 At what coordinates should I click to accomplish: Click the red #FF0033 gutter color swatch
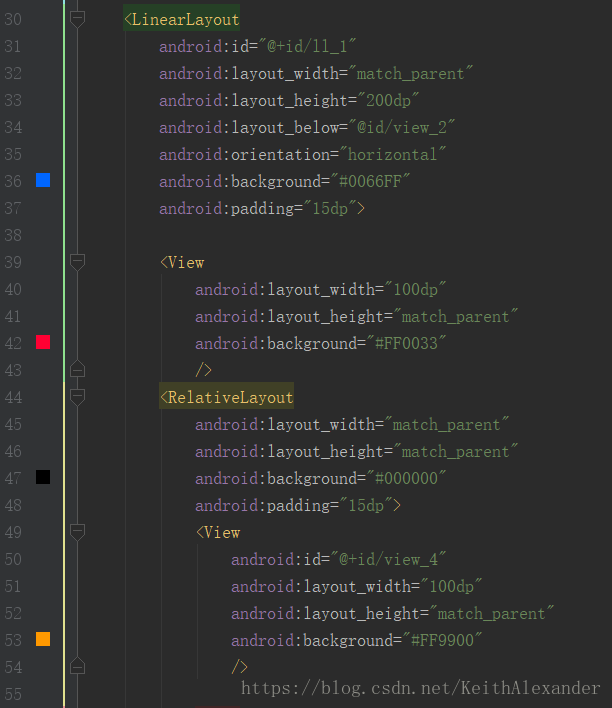pos(43,342)
